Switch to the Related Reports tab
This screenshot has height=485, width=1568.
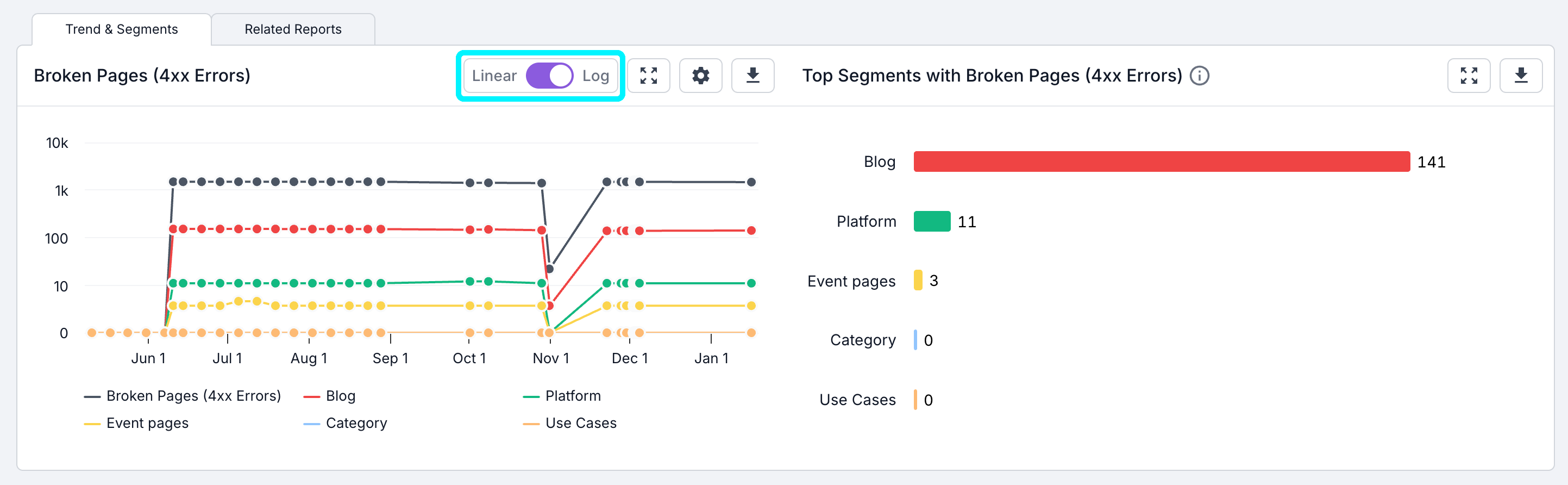[x=293, y=29]
